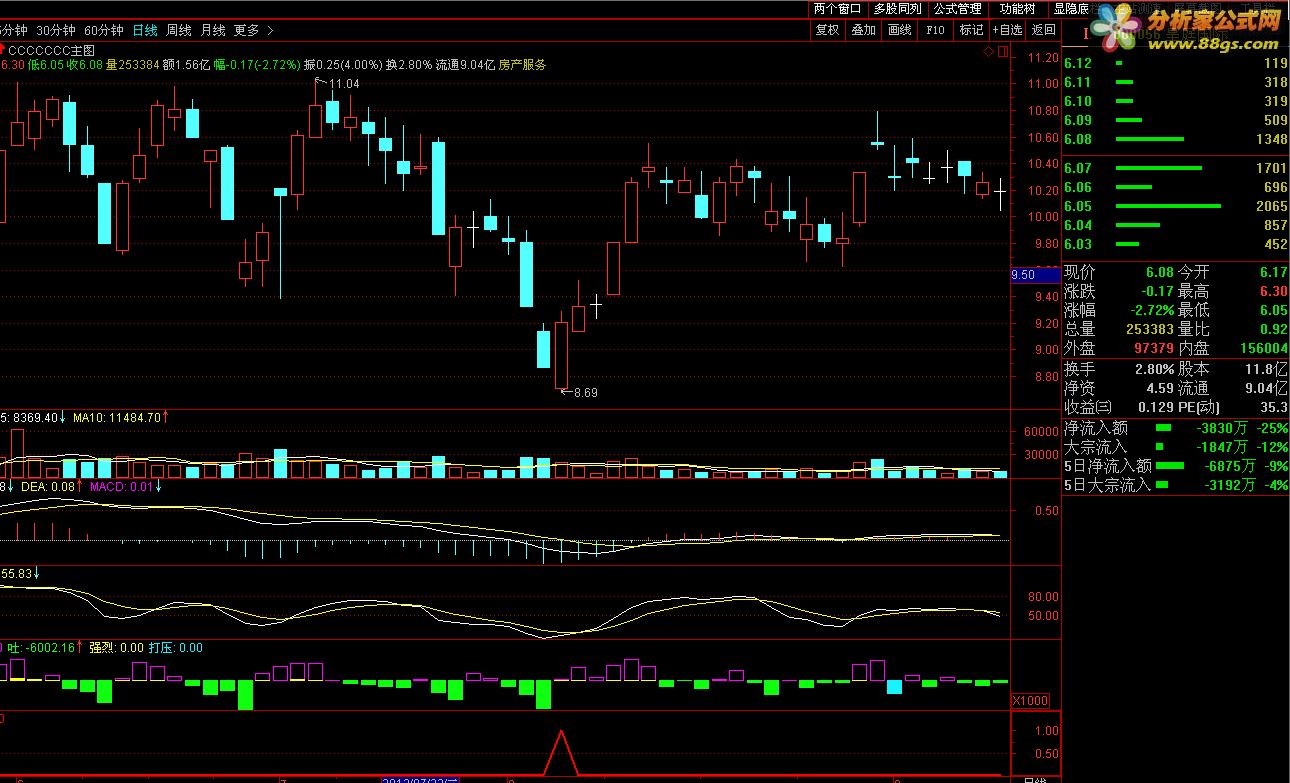The image size is (1290, 783).
Task: Select the 日线 daily chart tab
Action: point(145,30)
